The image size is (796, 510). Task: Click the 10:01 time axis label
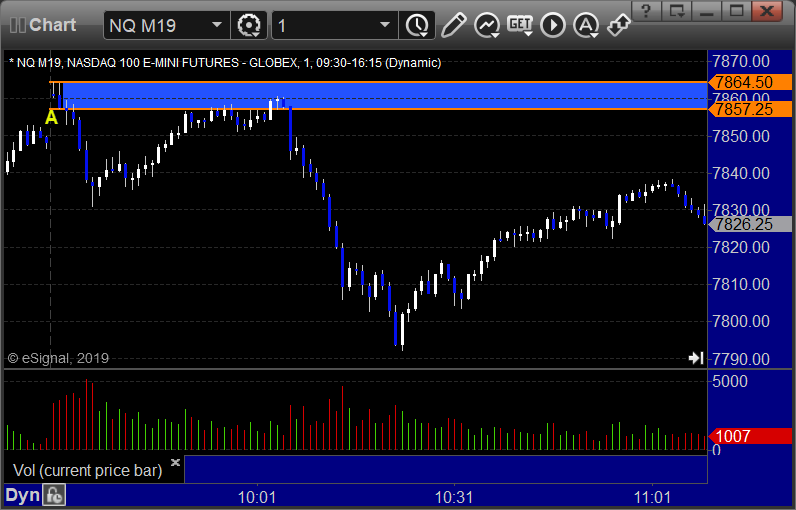click(257, 497)
